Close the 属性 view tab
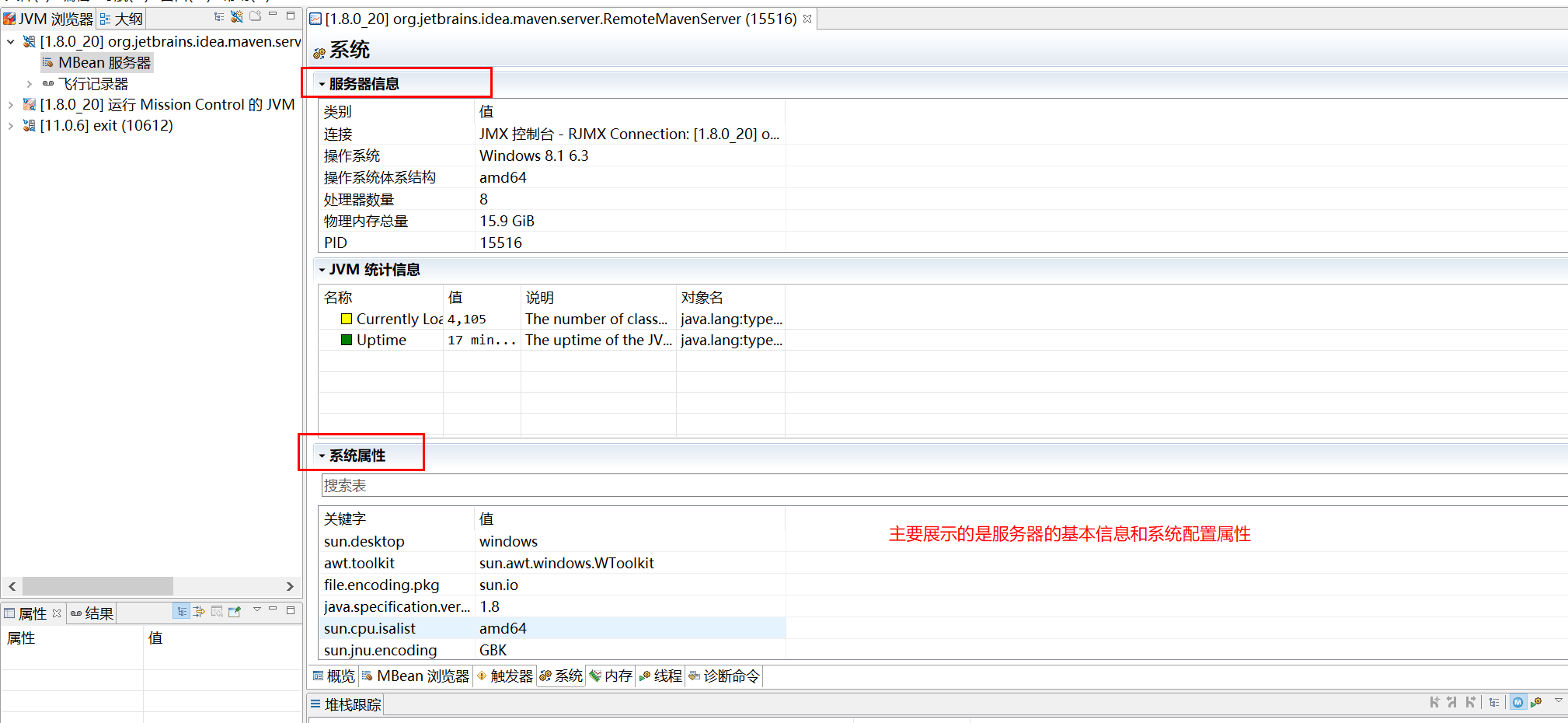This screenshot has width=1568, height=723. click(57, 613)
